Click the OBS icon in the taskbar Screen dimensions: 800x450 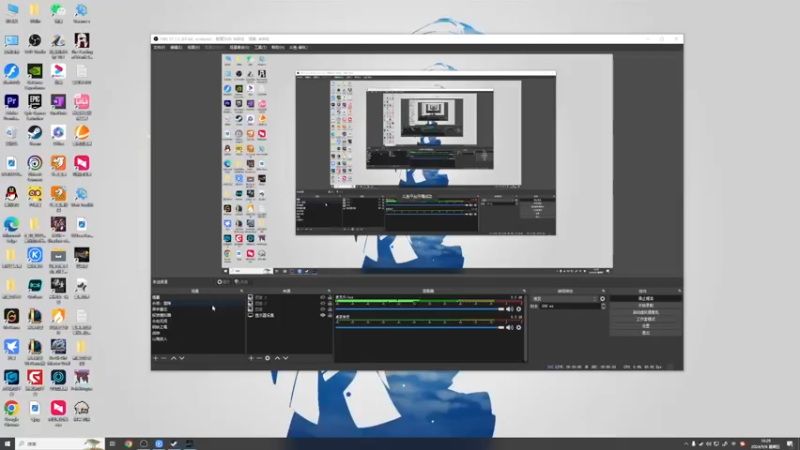[143, 444]
